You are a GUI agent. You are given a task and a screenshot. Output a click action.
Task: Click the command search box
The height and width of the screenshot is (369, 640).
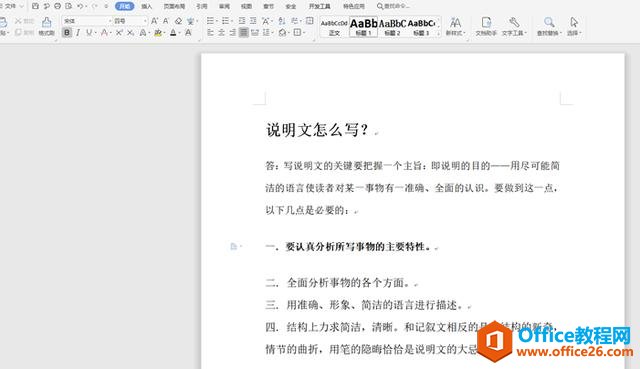(393, 6)
